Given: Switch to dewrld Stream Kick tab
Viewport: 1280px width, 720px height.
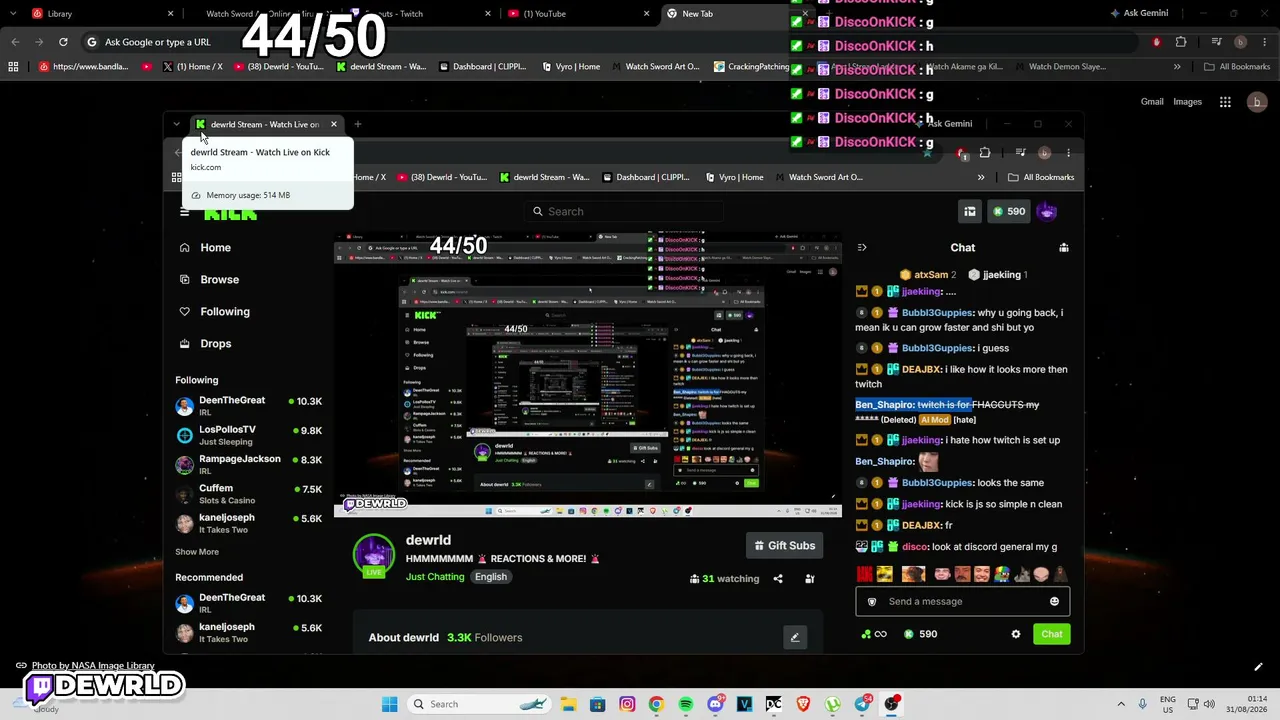Looking at the screenshot, I should point(266,125).
